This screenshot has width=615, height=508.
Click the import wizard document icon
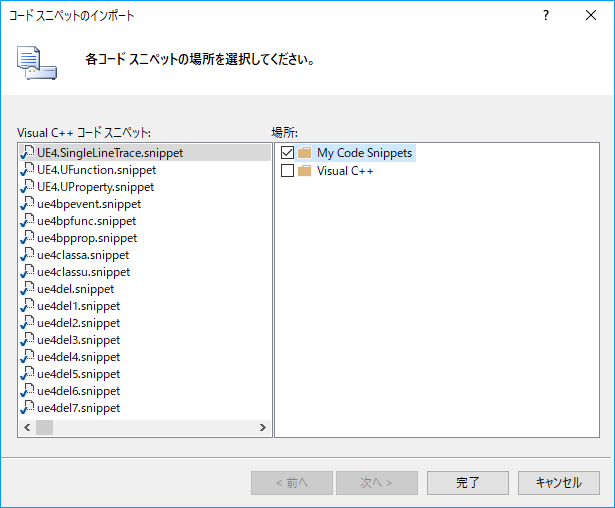pos(37,63)
